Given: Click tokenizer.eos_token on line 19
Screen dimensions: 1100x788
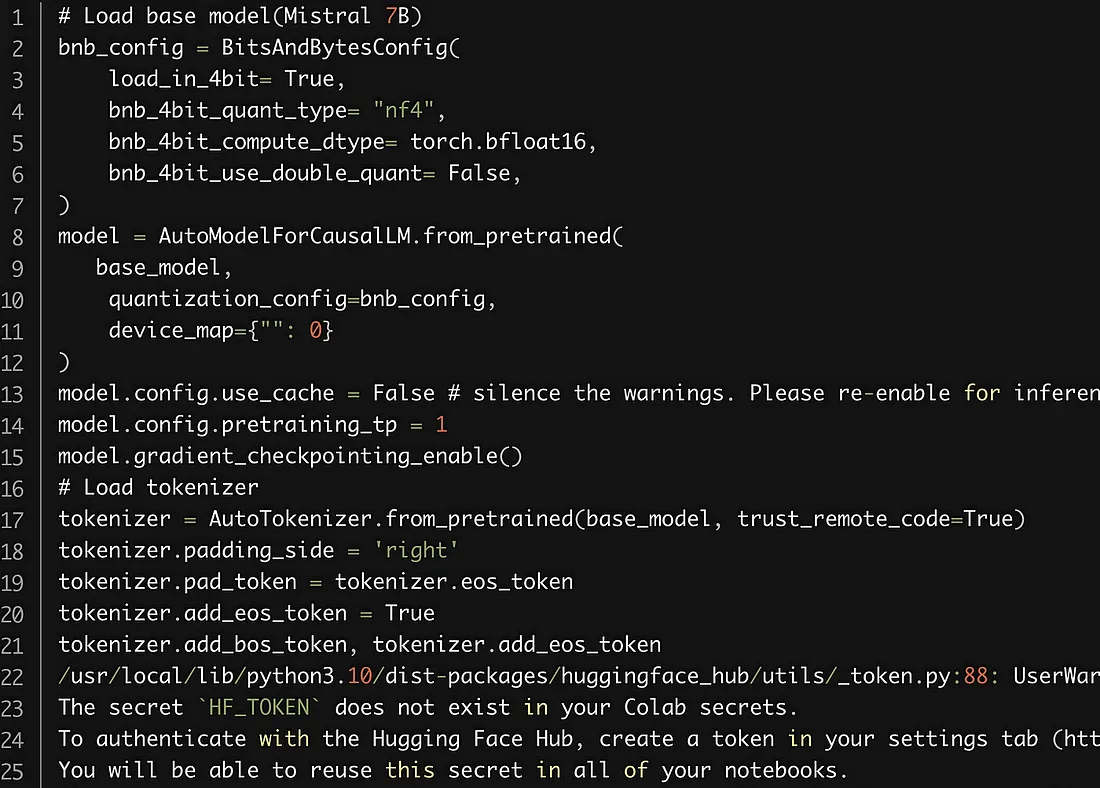Looking at the screenshot, I should click(454, 582).
